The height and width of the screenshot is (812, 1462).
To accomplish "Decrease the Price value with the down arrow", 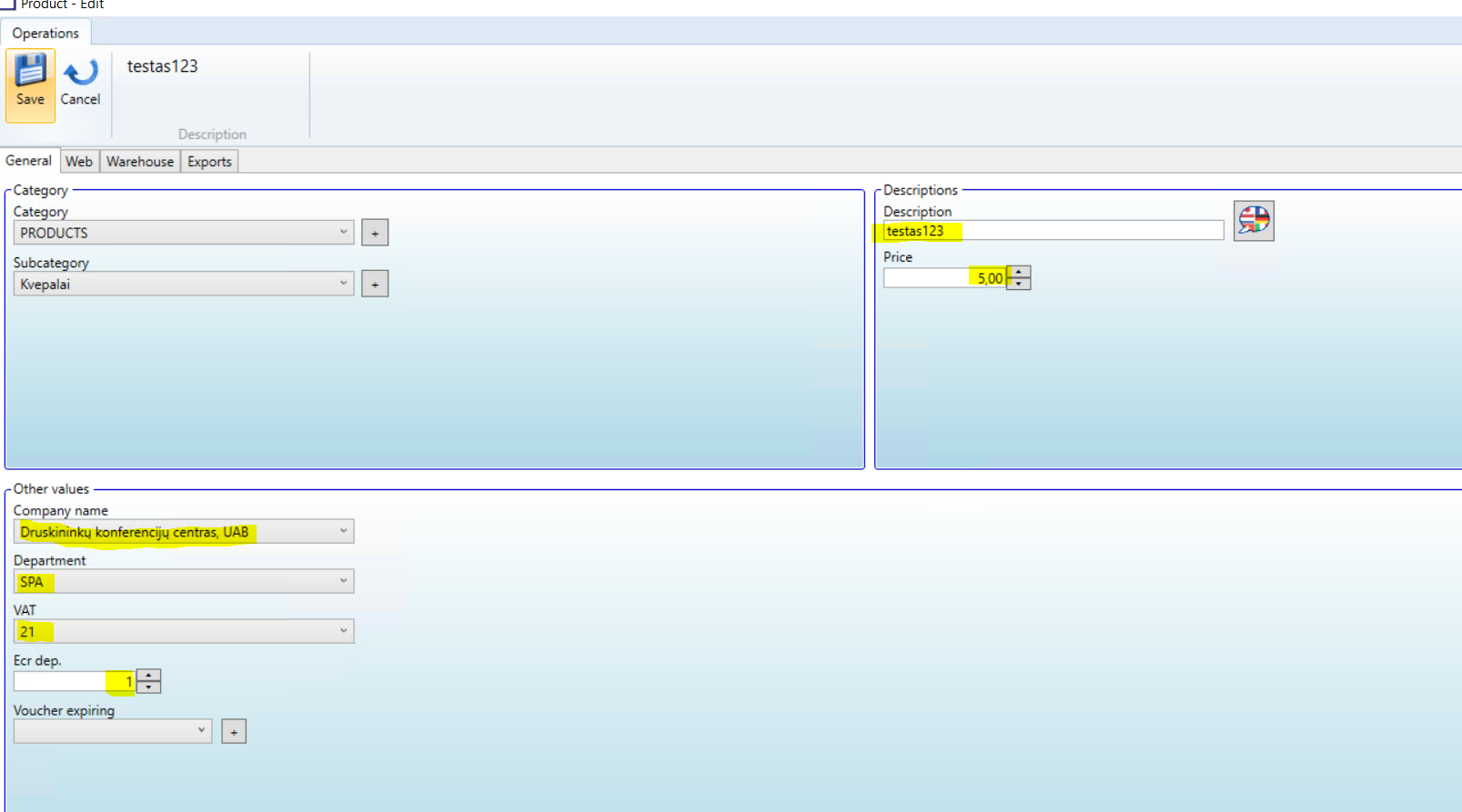I will point(1019,284).
